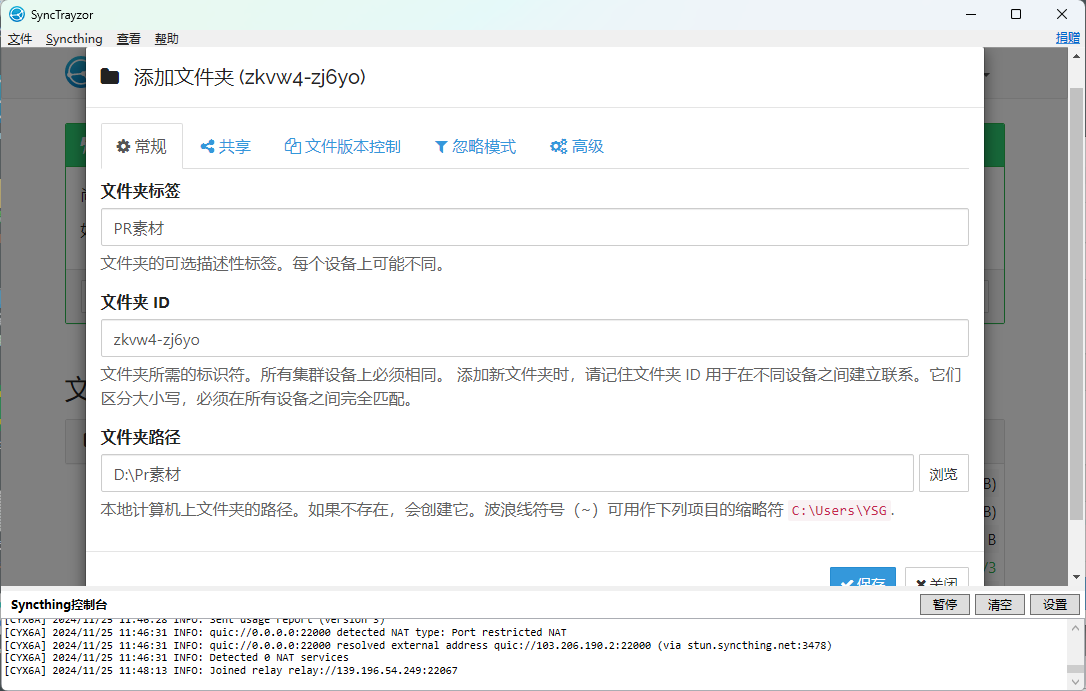Maximize the SyncTrayzor window
1086x691 pixels.
(x=1016, y=15)
